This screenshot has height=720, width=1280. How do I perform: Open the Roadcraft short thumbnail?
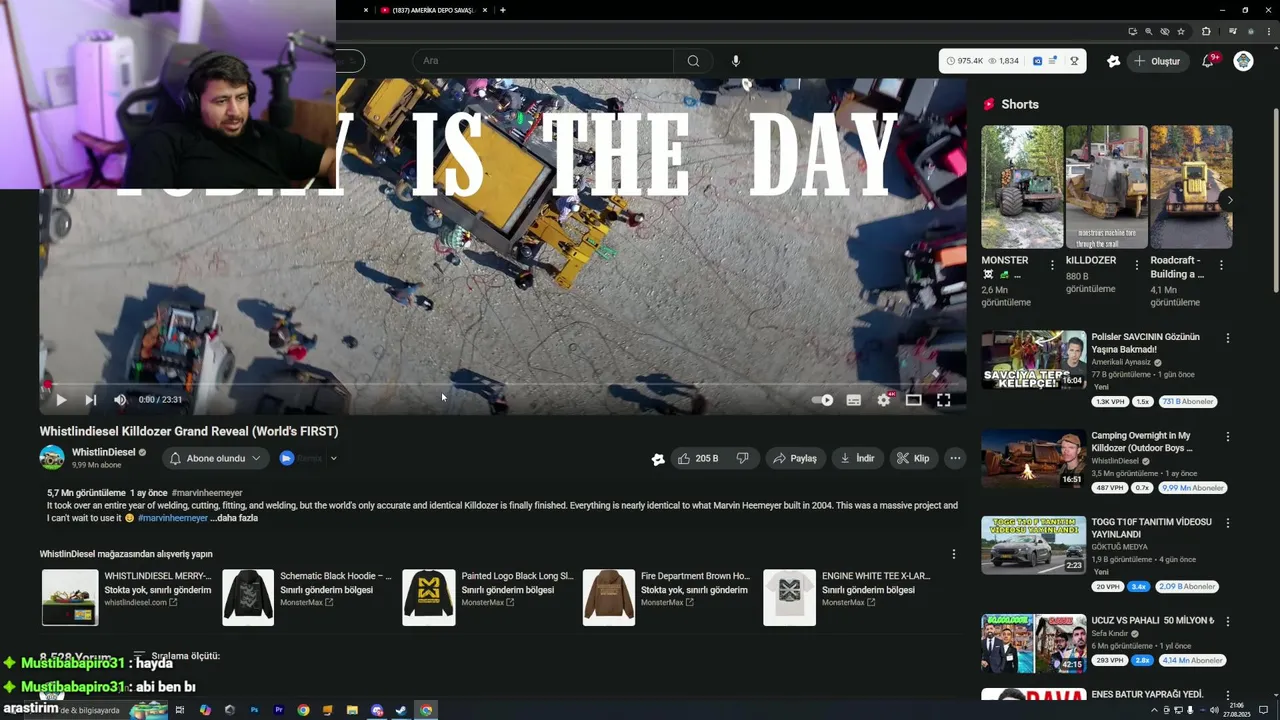(1191, 187)
